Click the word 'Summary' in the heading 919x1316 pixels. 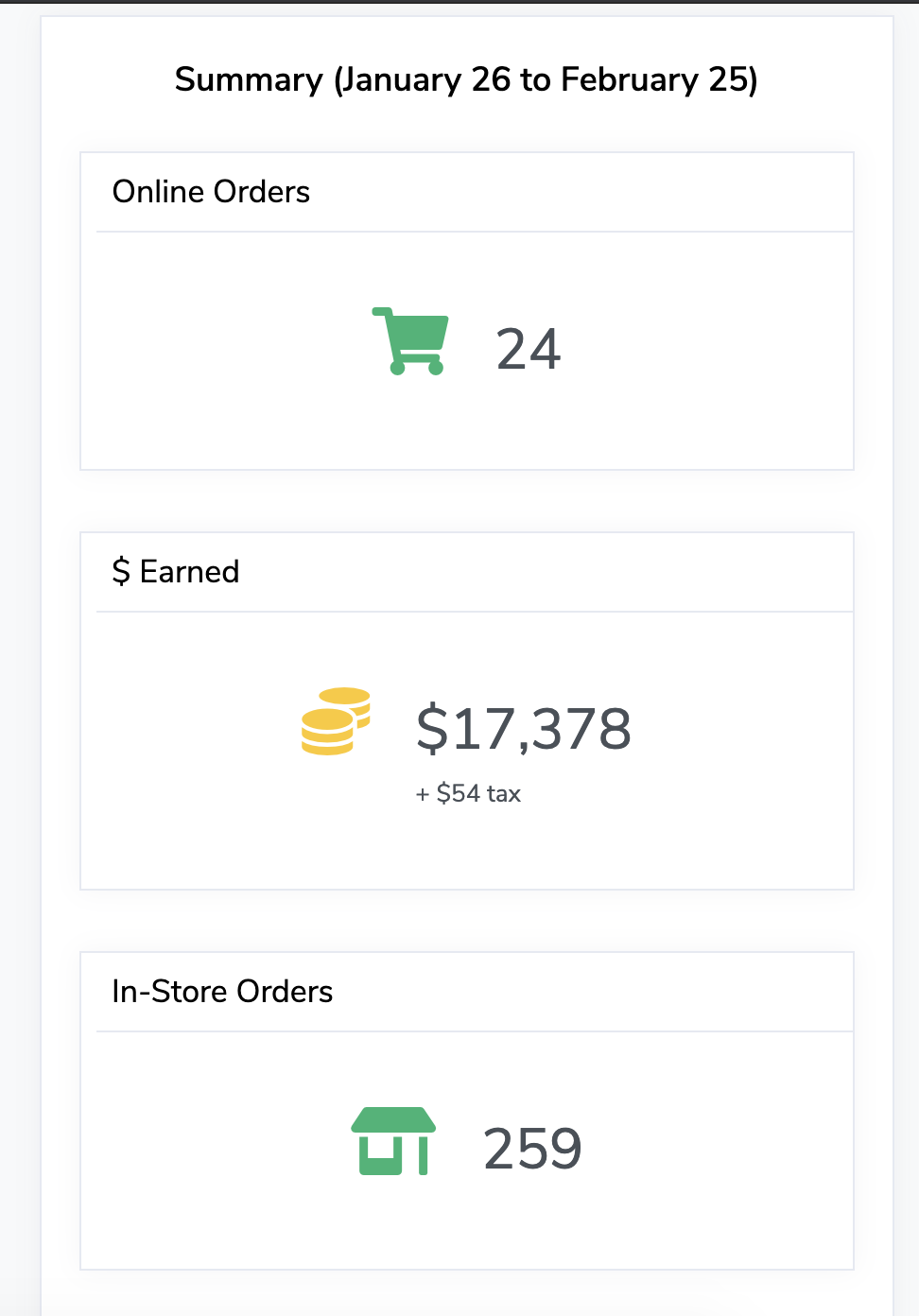click(x=250, y=79)
